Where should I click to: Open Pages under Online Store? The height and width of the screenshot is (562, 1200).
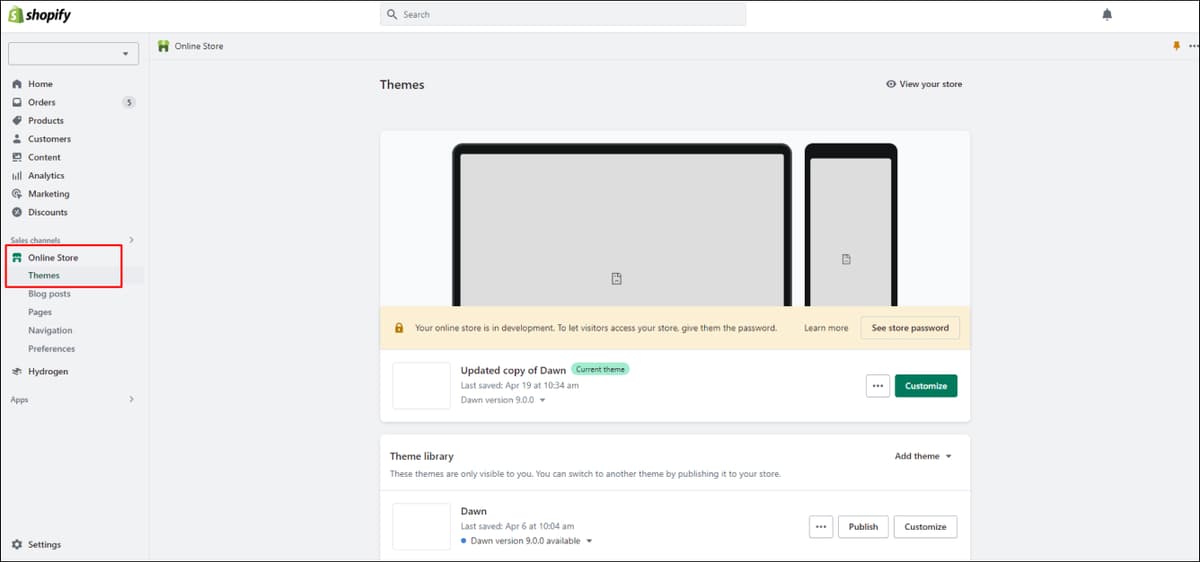pyautogui.click(x=40, y=312)
